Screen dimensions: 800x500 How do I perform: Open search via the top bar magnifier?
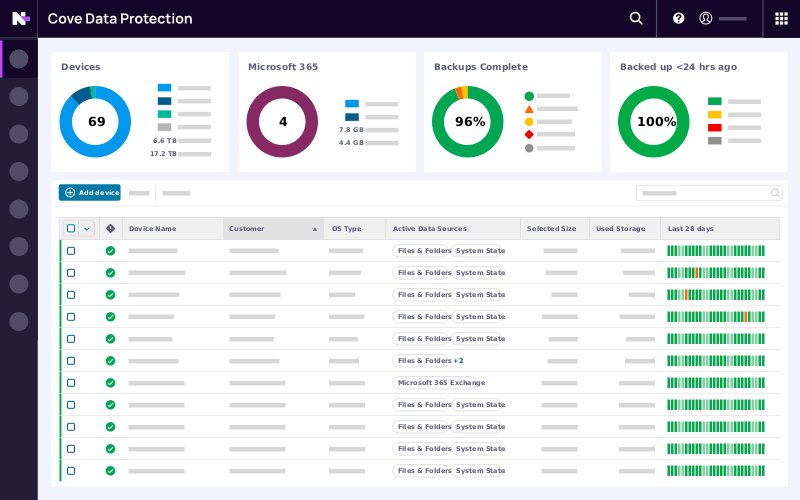636,18
